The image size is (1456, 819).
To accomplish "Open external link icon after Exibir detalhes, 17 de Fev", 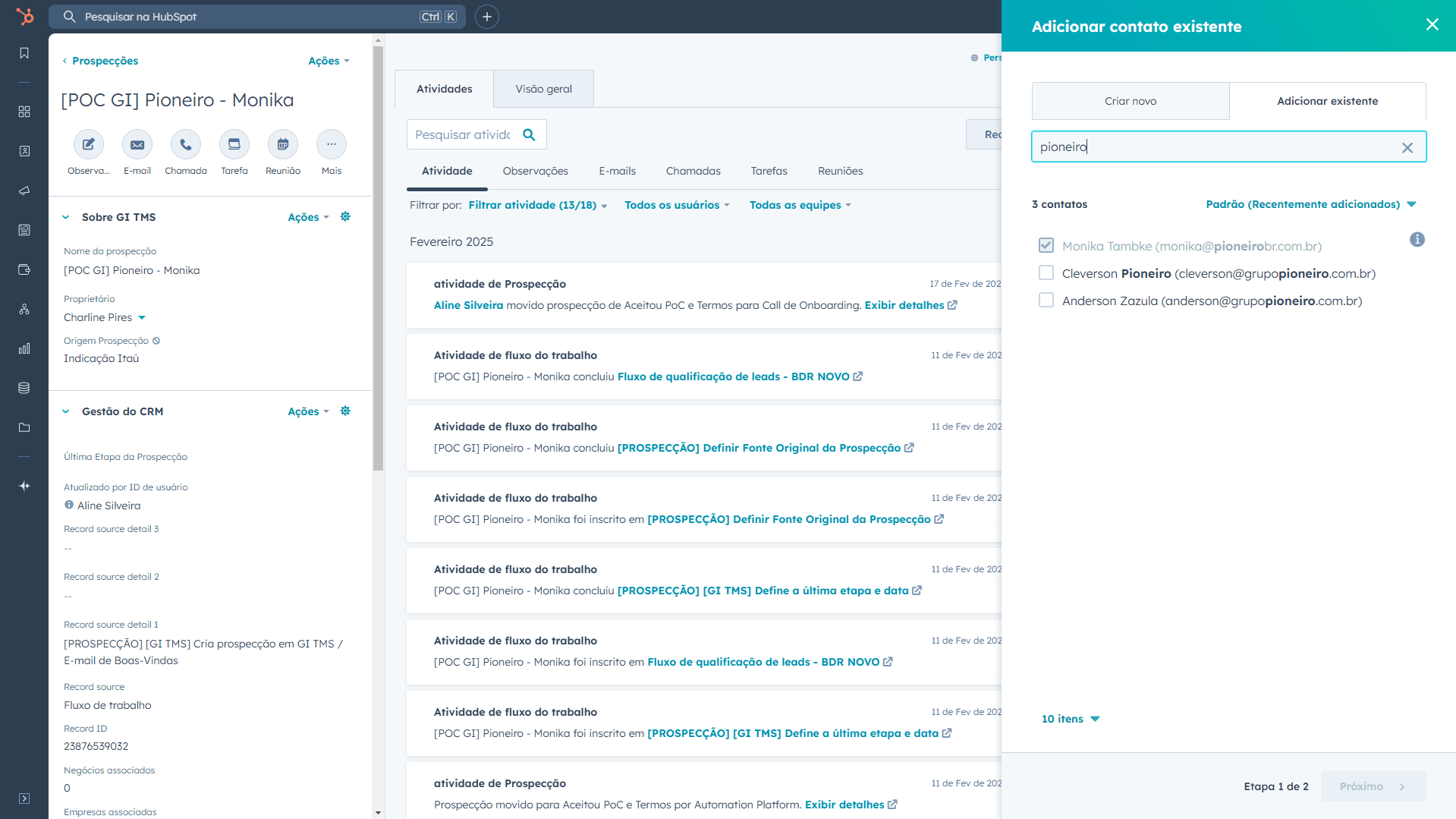I will pos(952,305).
